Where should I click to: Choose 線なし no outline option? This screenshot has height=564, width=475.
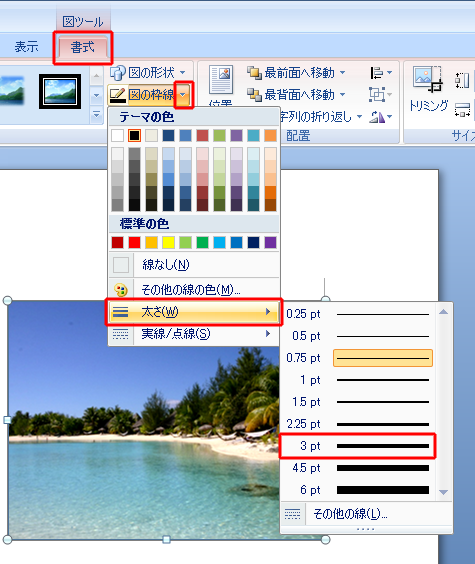tap(194, 265)
